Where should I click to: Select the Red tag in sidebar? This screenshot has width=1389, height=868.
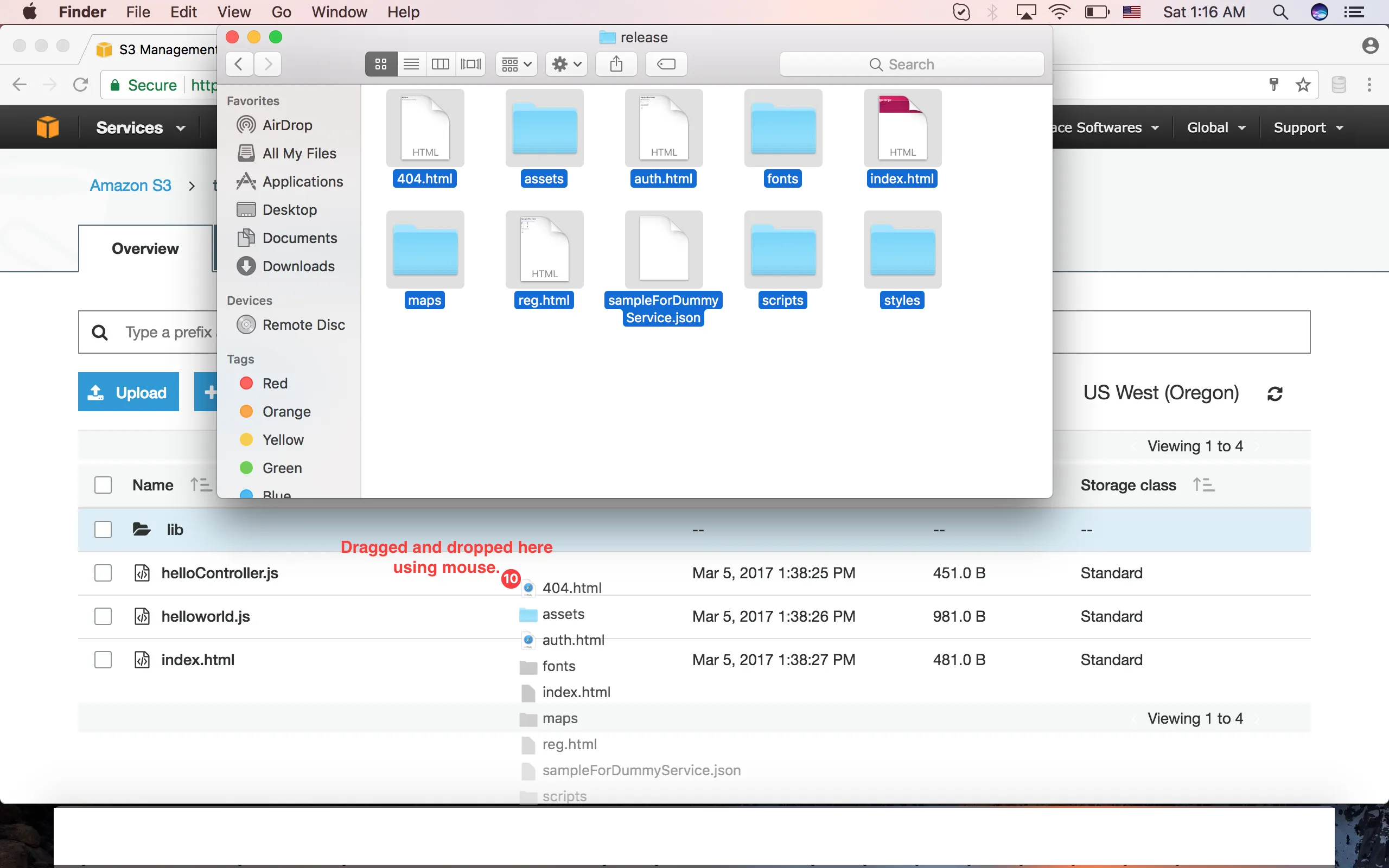coord(275,384)
